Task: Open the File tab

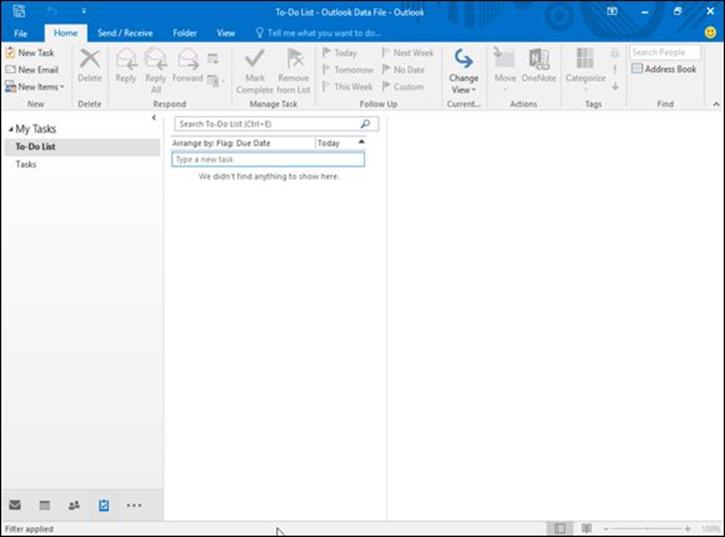Action: pos(21,33)
